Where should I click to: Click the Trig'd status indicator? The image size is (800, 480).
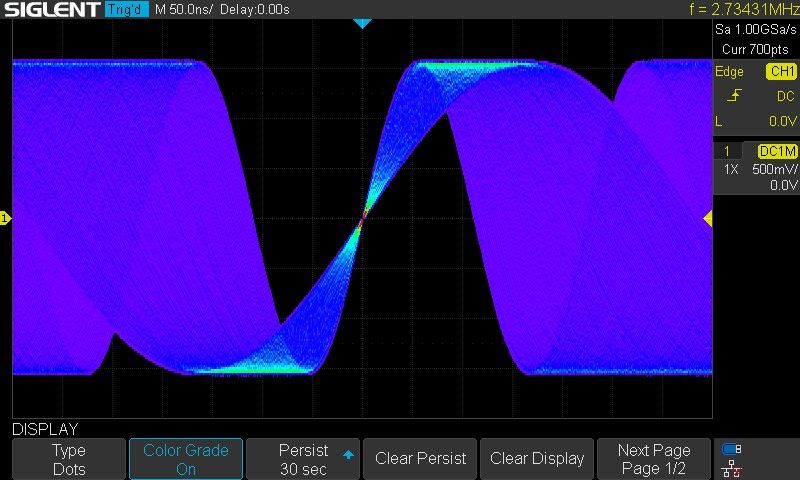point(127,9)
